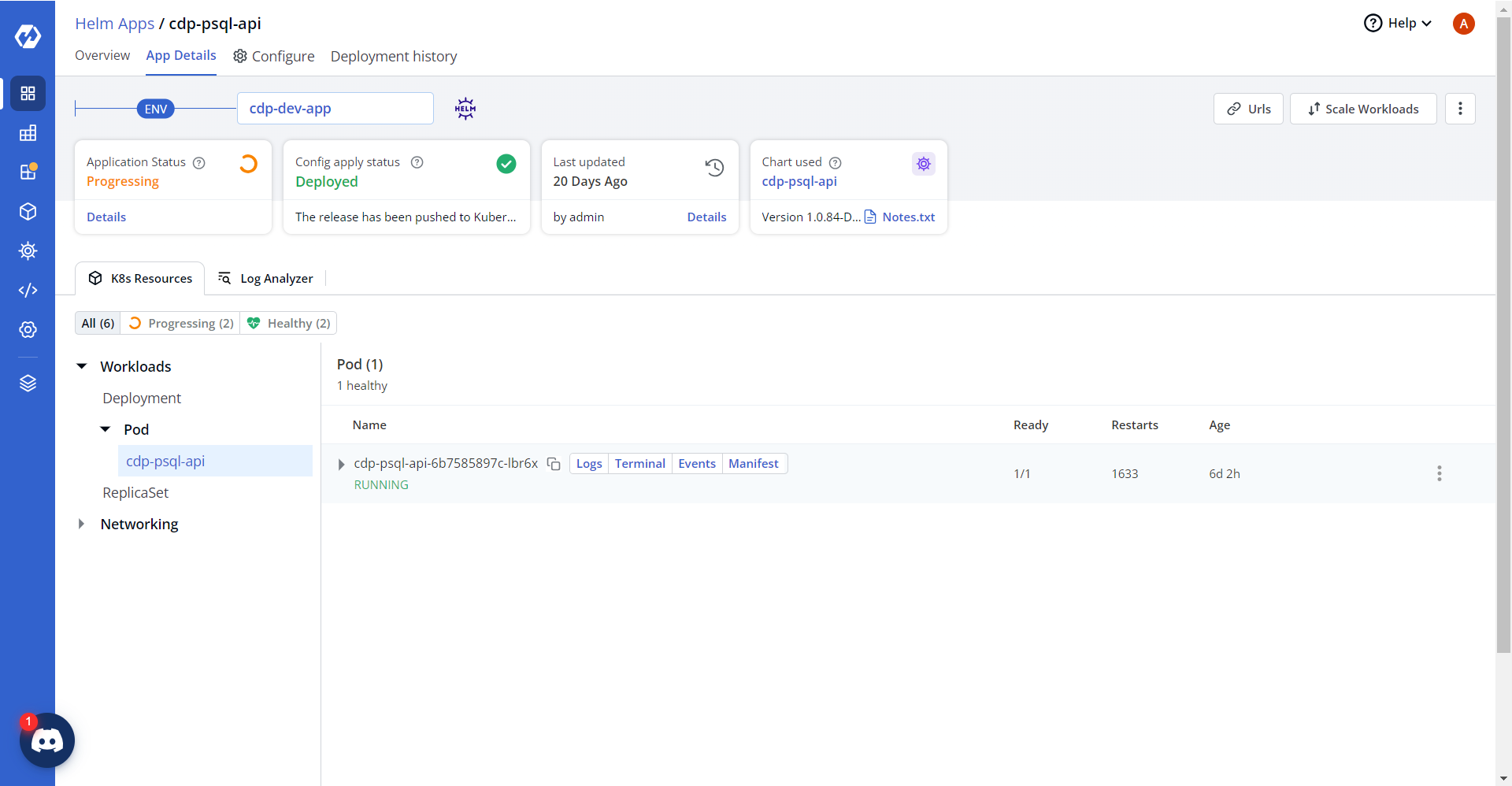Open the Help dropdown menu
The image size is (1512, 786).
pyautogui.click(x=1398, y=24)
